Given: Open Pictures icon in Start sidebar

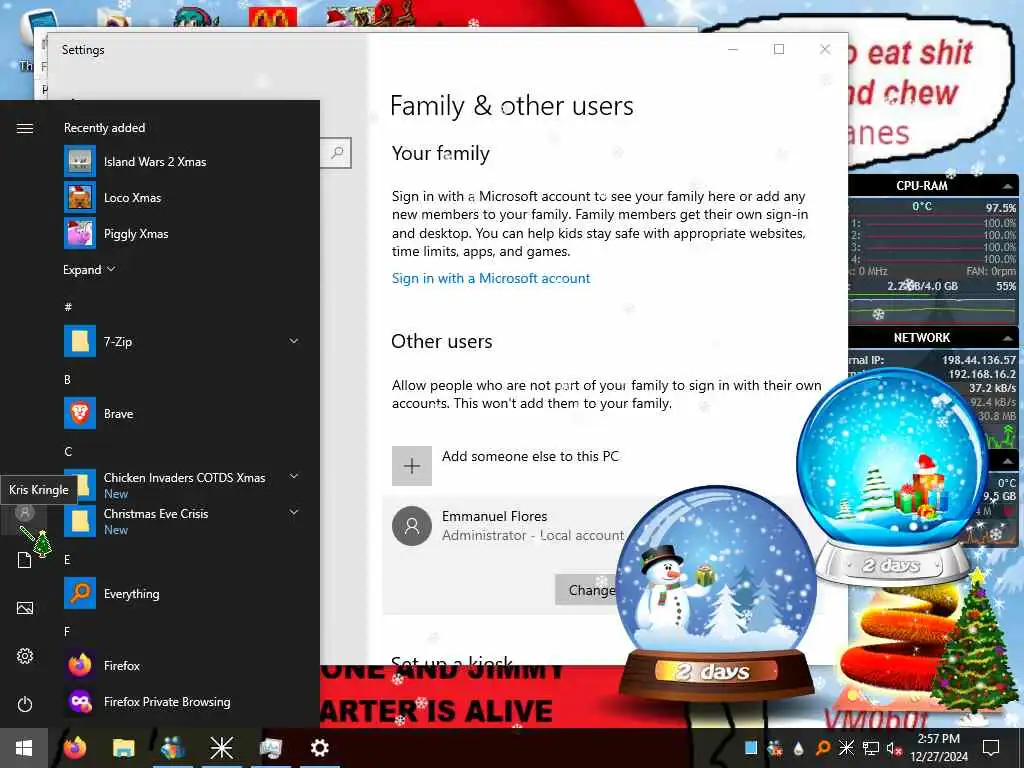Looking at the screenshot, I should pyautogui.click(x=25, y=608).
